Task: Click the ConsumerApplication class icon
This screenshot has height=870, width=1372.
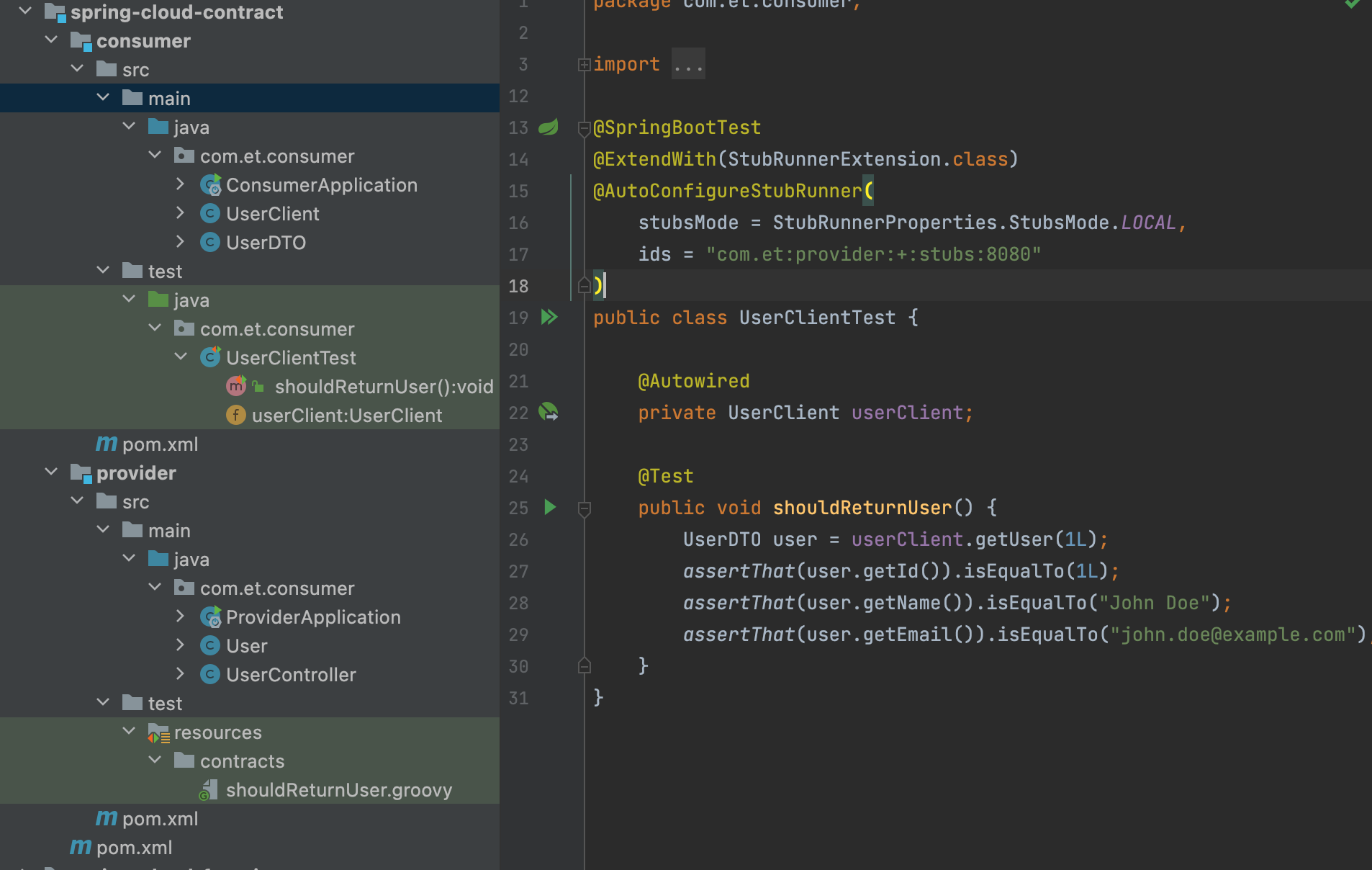Action: [x=210, y=185]
